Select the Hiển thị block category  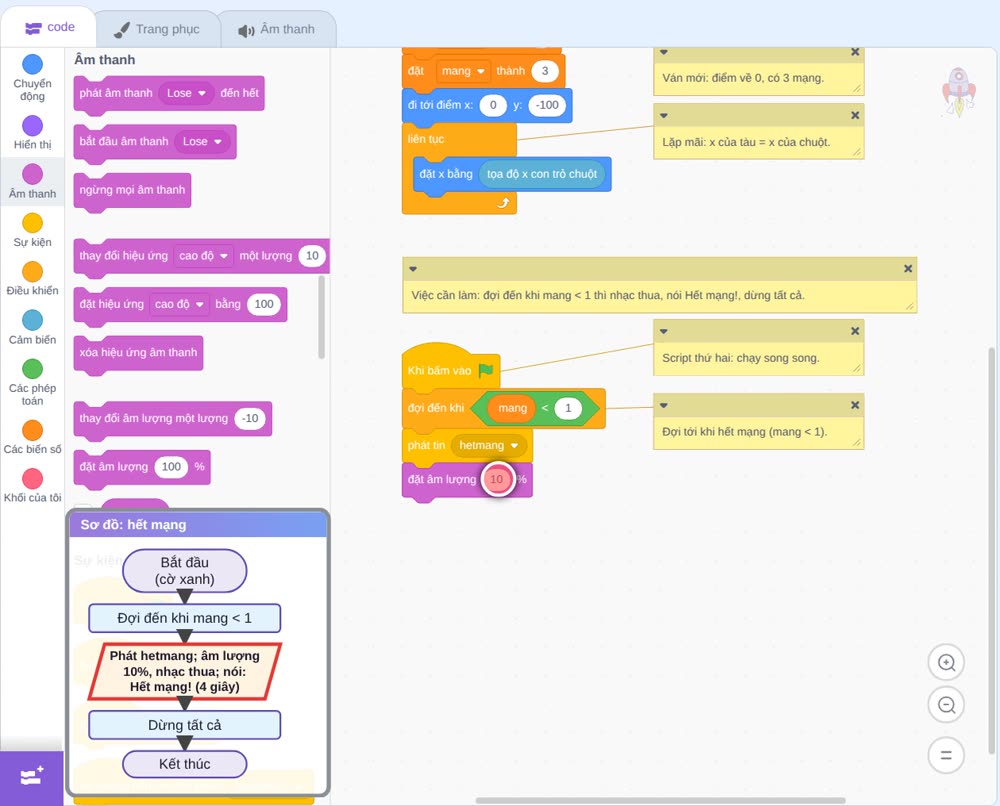(x=32, y=133)
